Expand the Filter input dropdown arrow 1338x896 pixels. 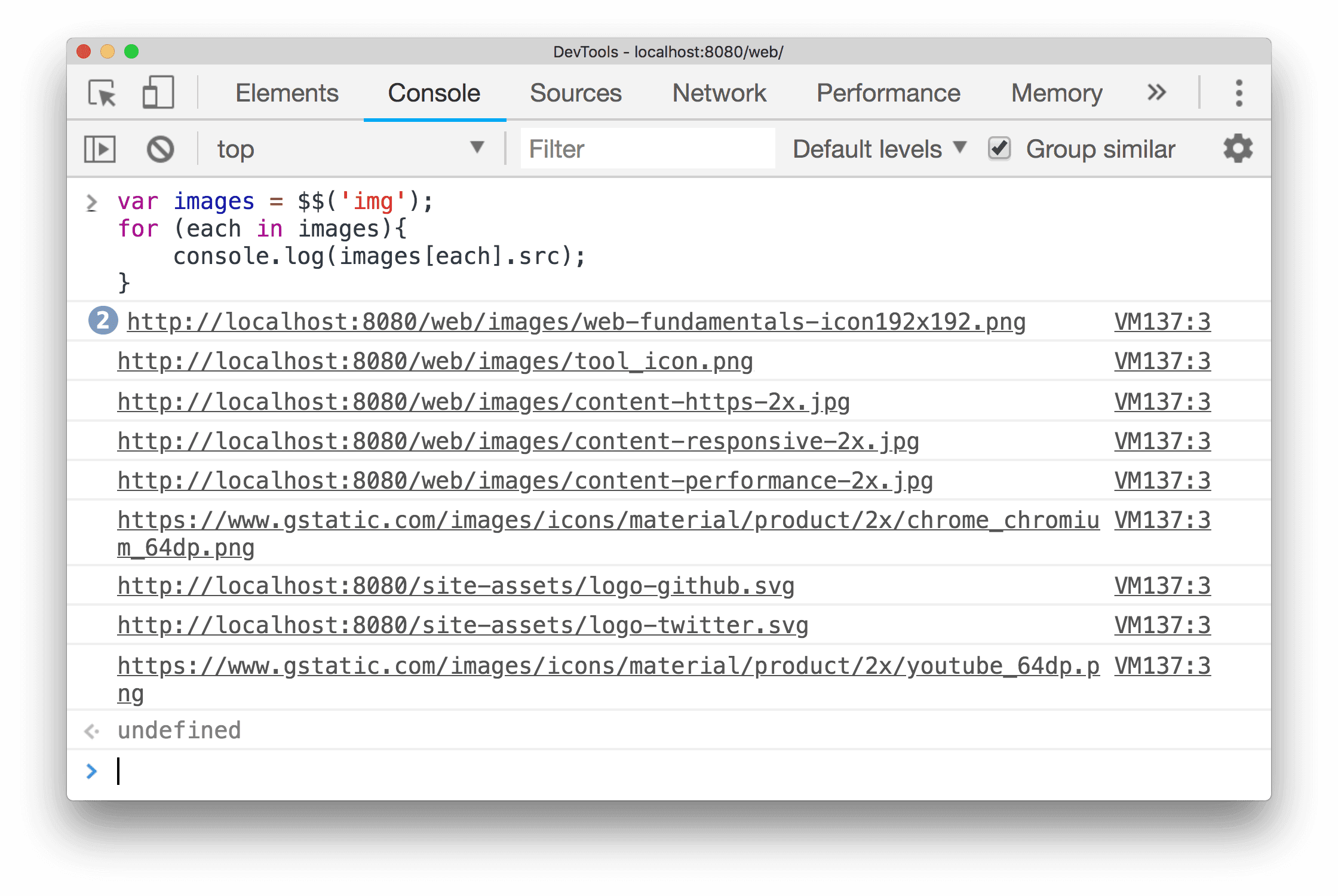477,150
